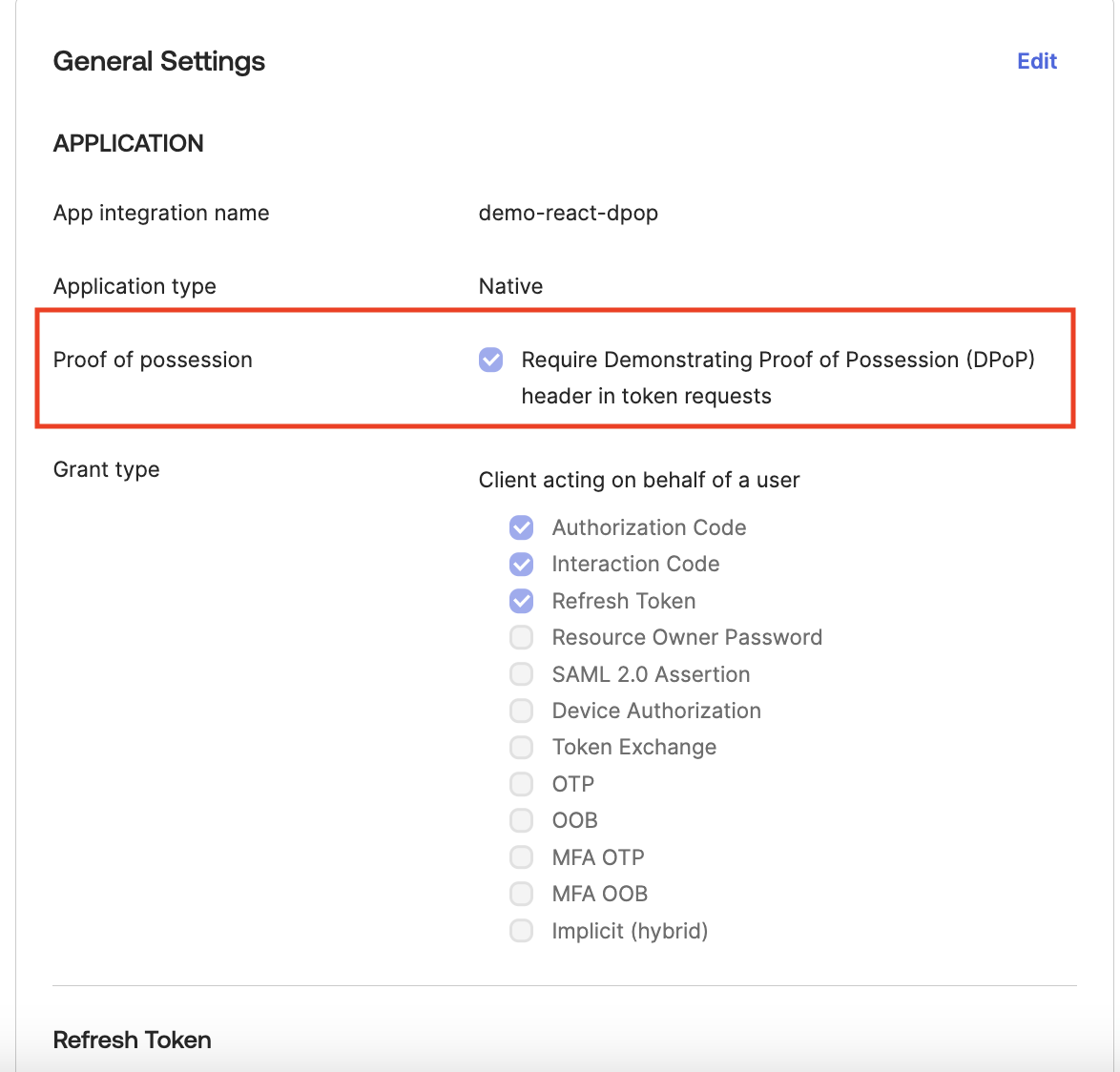The width and height of the screenshot is (1120, 1072).
Task: Uncheck Interaction Code grant type
Action: 522,565
